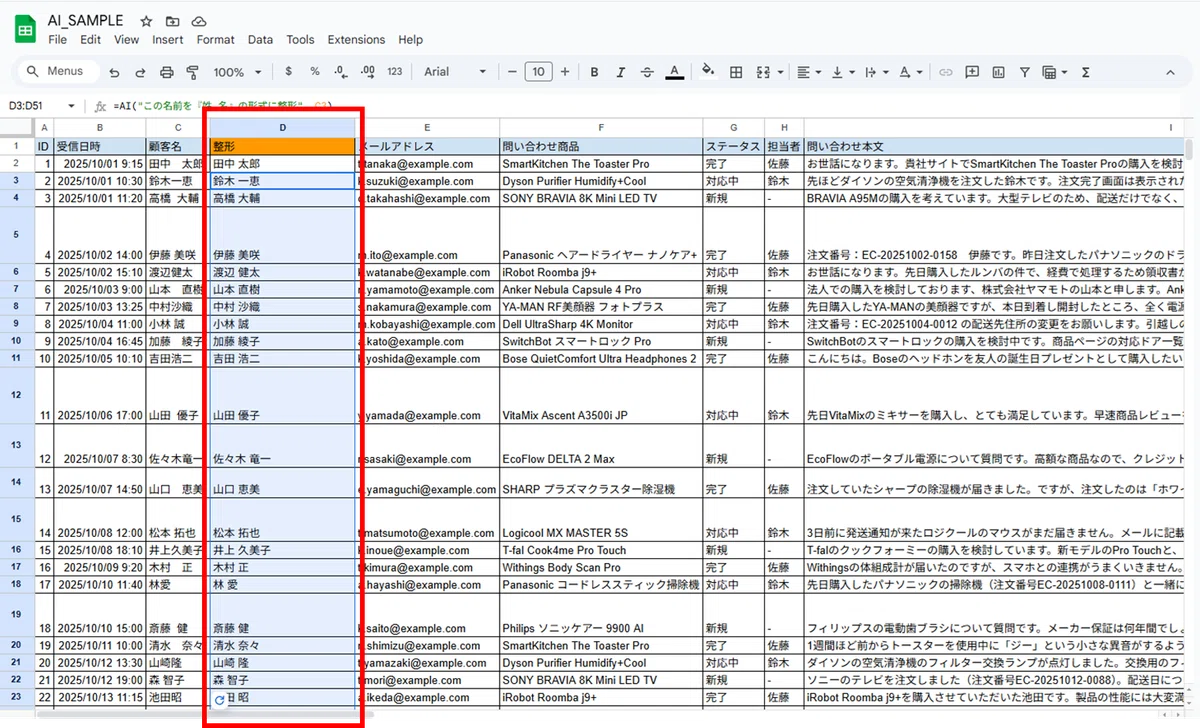Increase decimal places button
Viewport: 1200px width, 728px height.
[x=367, y=72]
